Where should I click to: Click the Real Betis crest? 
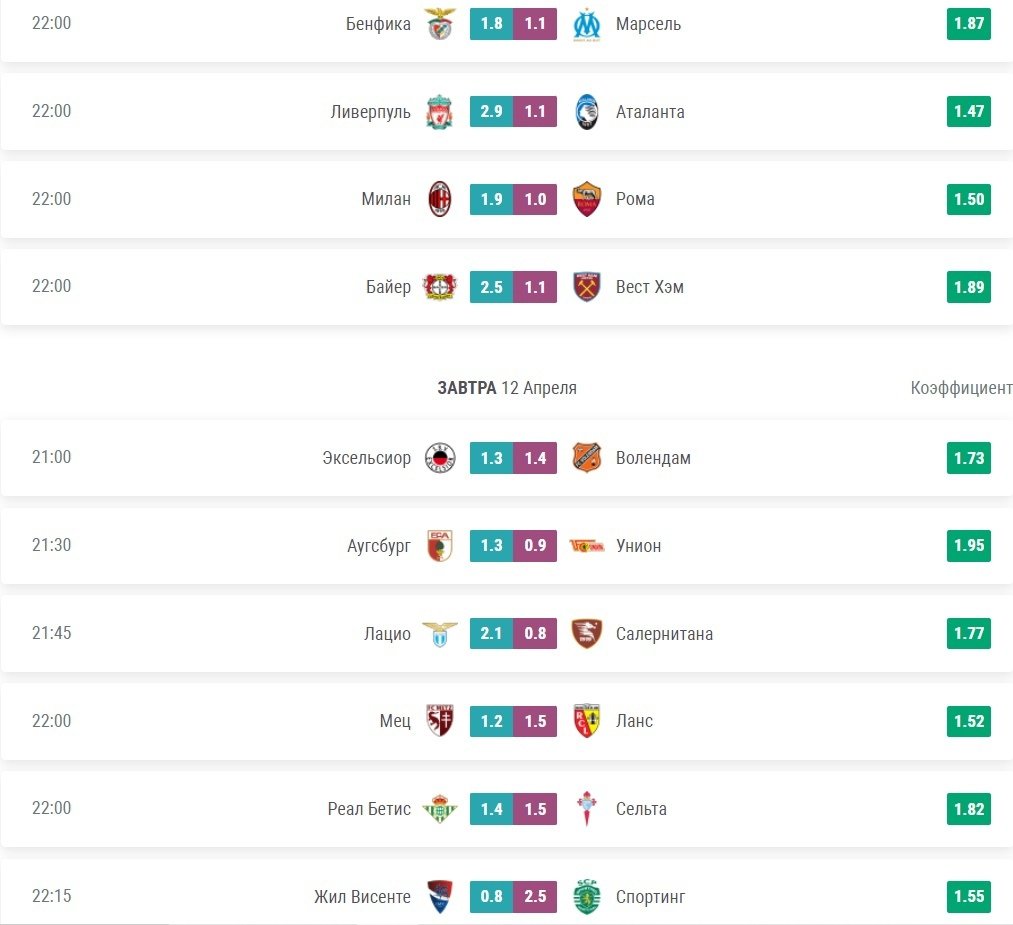[x=439, y=809]
